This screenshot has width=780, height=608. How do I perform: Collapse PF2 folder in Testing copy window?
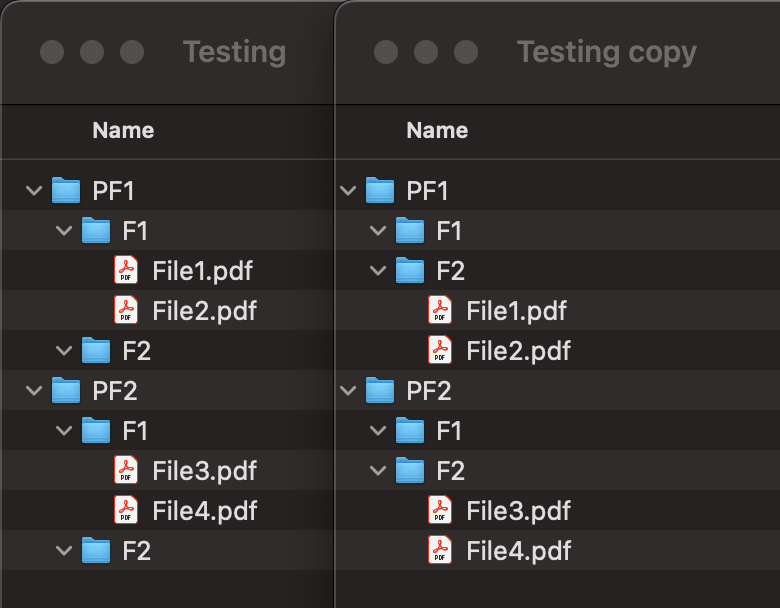click(348, 391)
